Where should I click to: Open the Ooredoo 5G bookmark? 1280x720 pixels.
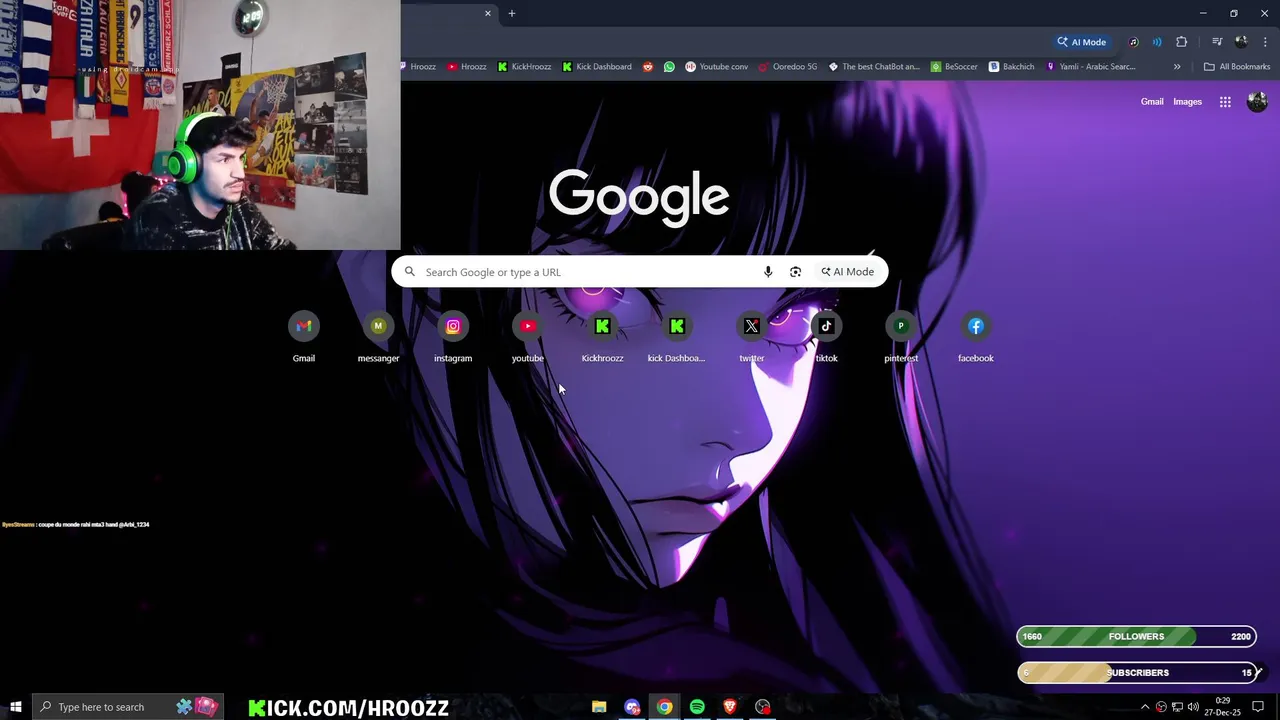coord(788,67)
